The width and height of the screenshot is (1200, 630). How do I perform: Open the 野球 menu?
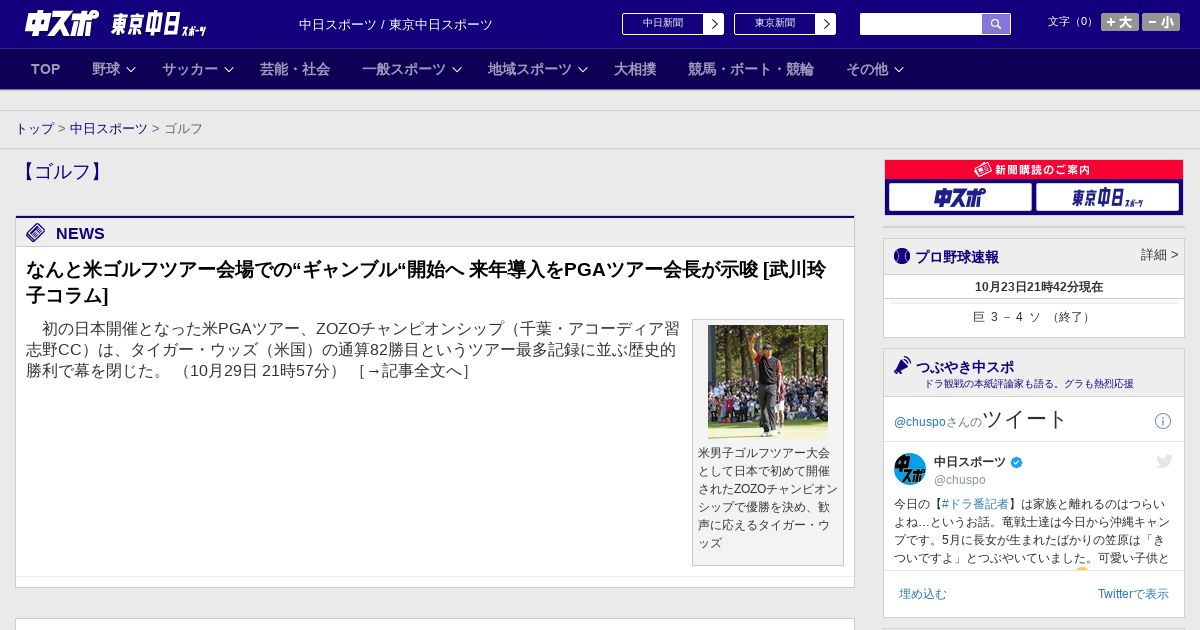pyautogui.click(x=106, y=69)
